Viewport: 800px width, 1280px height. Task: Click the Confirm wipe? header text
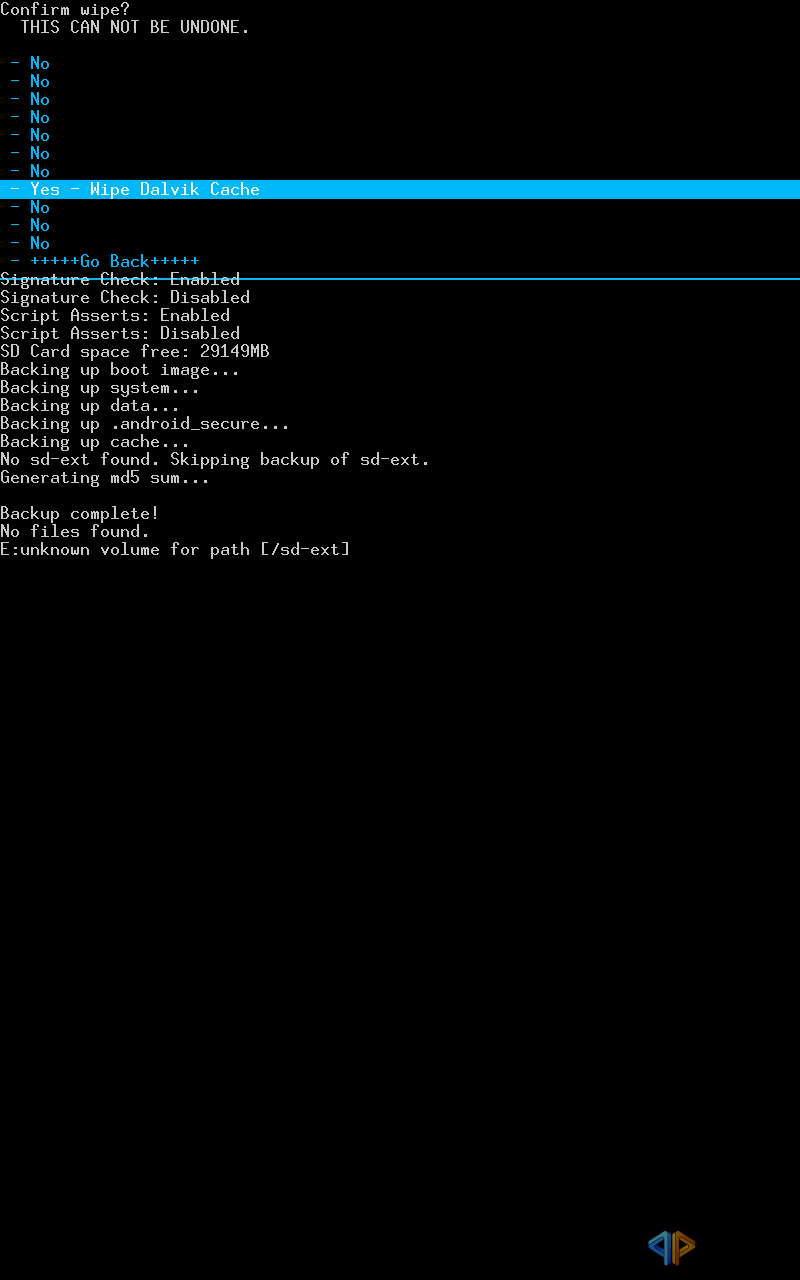[x=65, y=9]
